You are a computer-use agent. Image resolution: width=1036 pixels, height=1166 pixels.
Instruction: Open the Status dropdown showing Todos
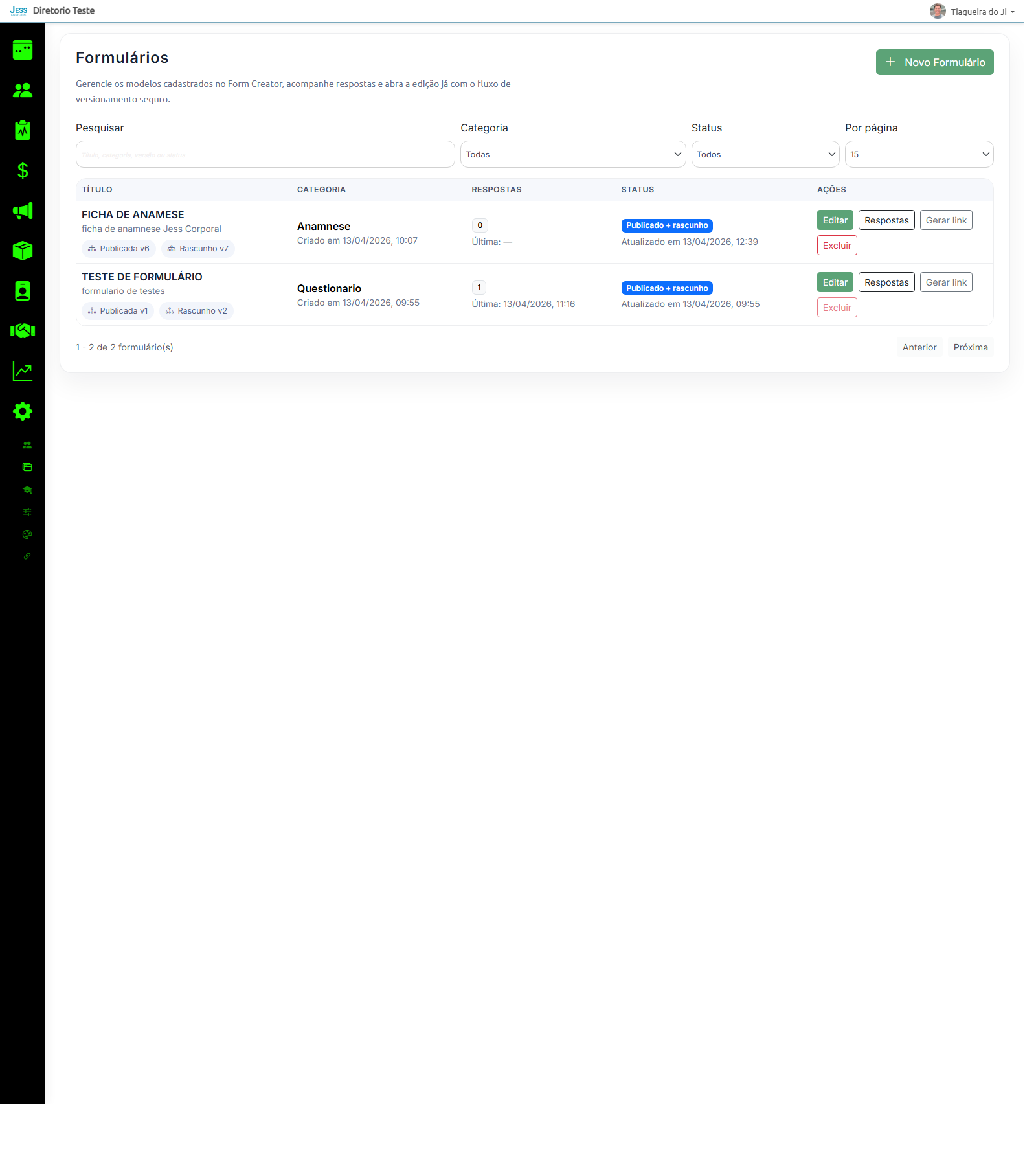[765, 154]
